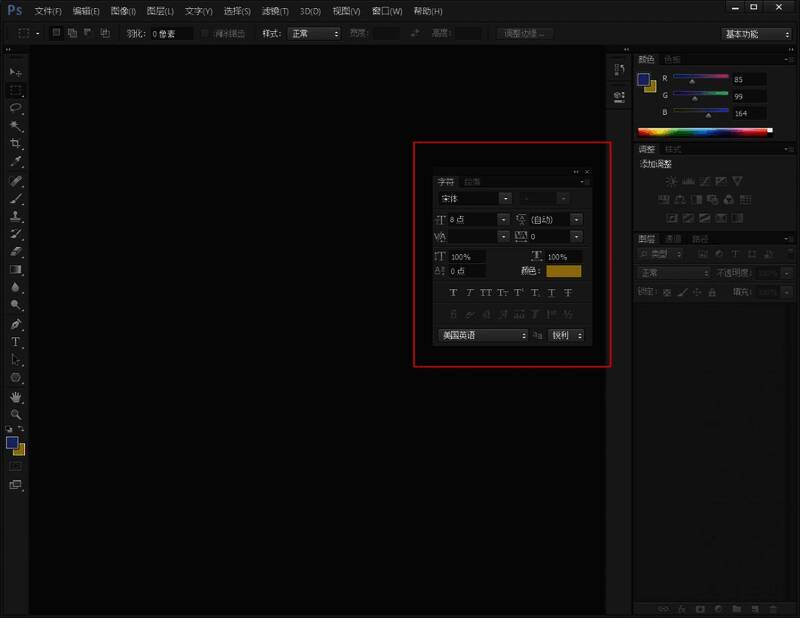Select the Zoom tool
The height and width of the screenshot is (618, 800).
point(16,414)
